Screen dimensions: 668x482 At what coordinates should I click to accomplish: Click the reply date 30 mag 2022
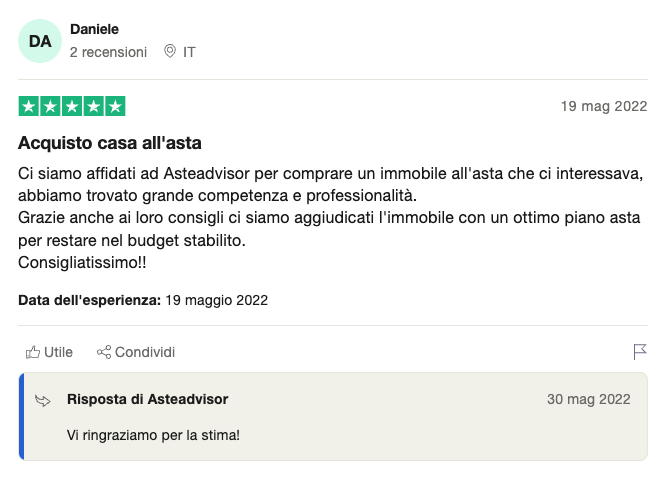pos(588,399)
